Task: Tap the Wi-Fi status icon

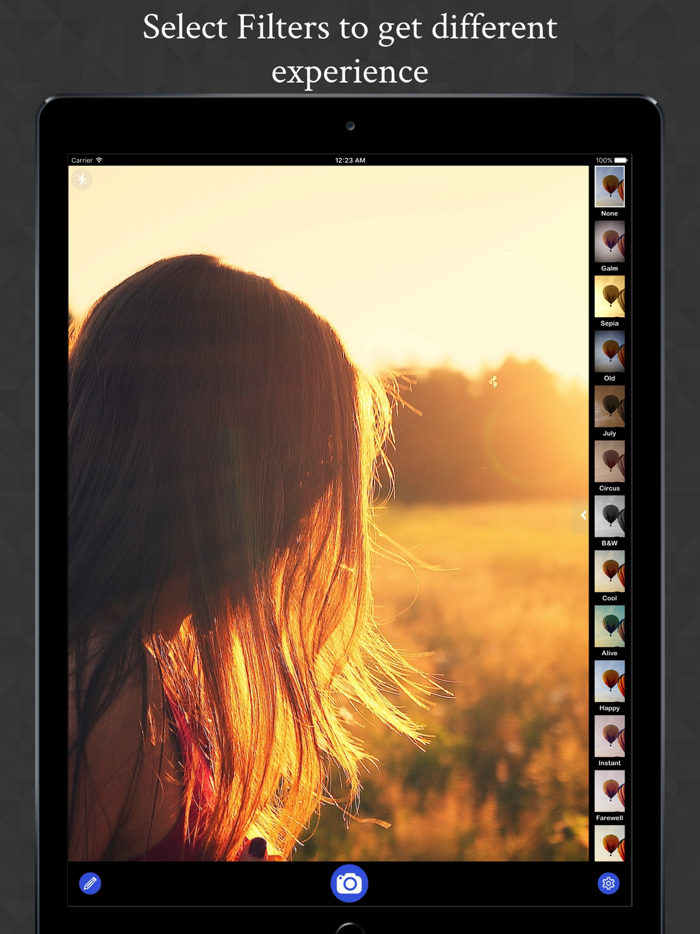Action: click(99, 160)
